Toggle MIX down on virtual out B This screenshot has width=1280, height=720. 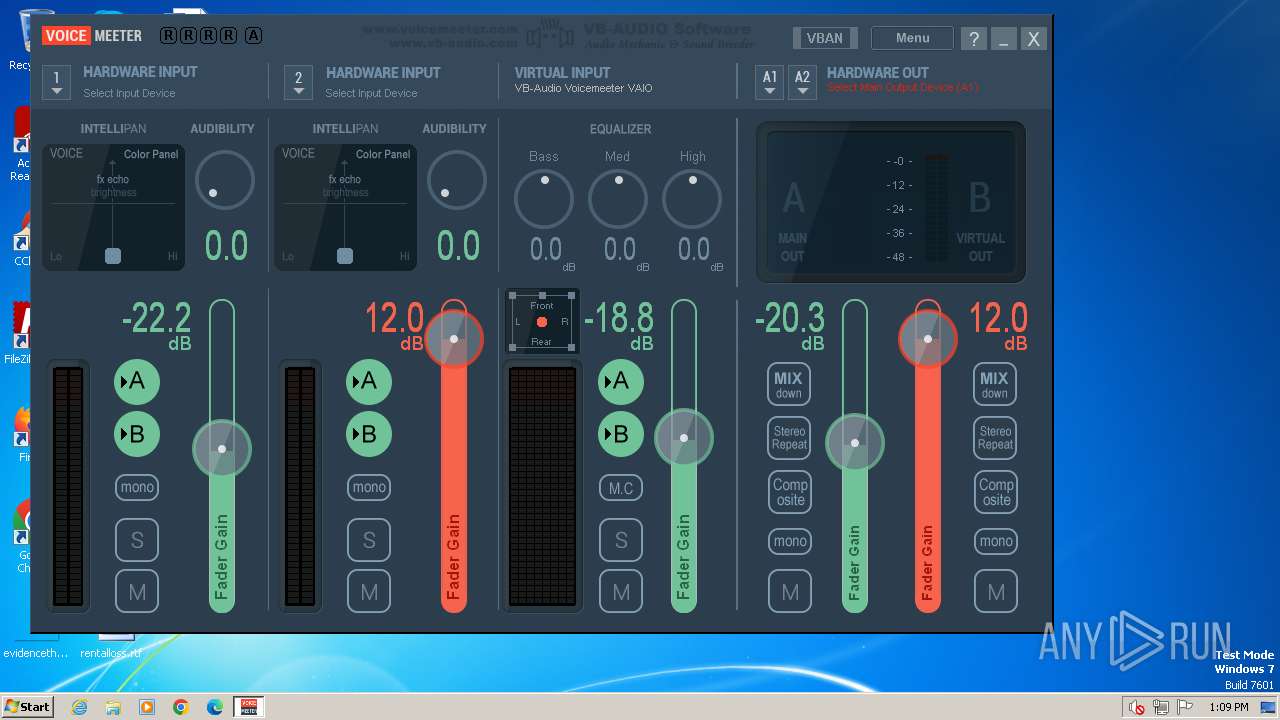coord(995,384)
